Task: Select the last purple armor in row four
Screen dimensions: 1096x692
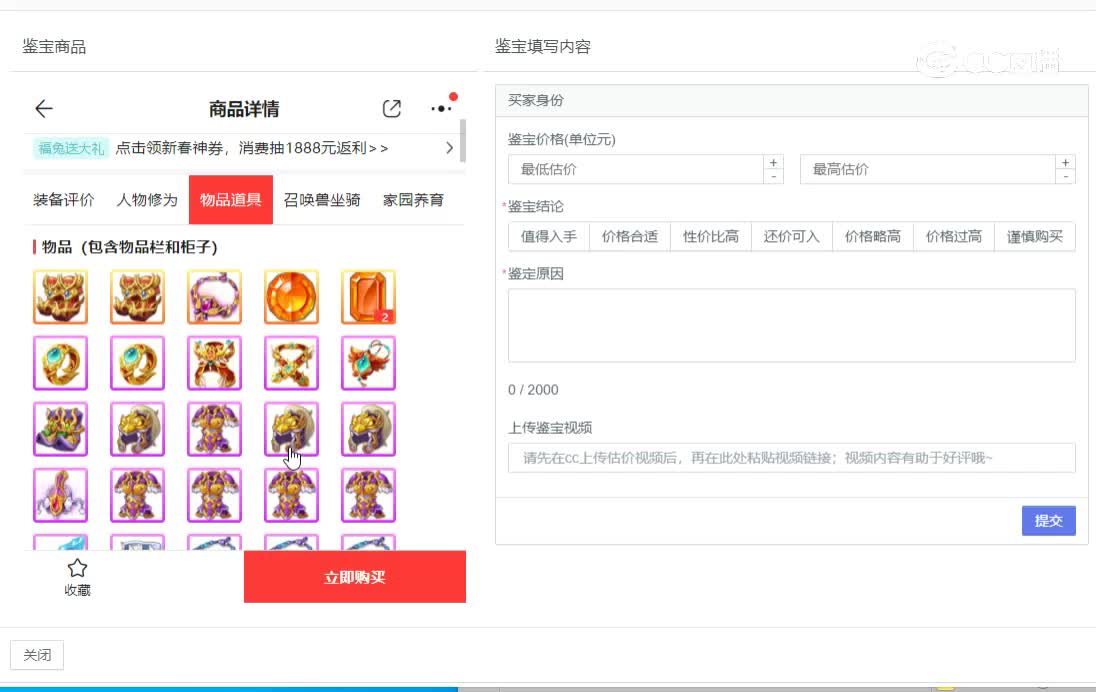Action: click(368, 496)
